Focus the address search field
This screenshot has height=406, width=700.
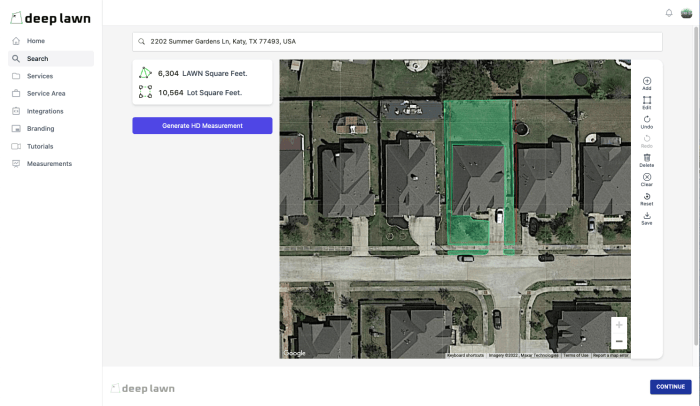[397, 42]
